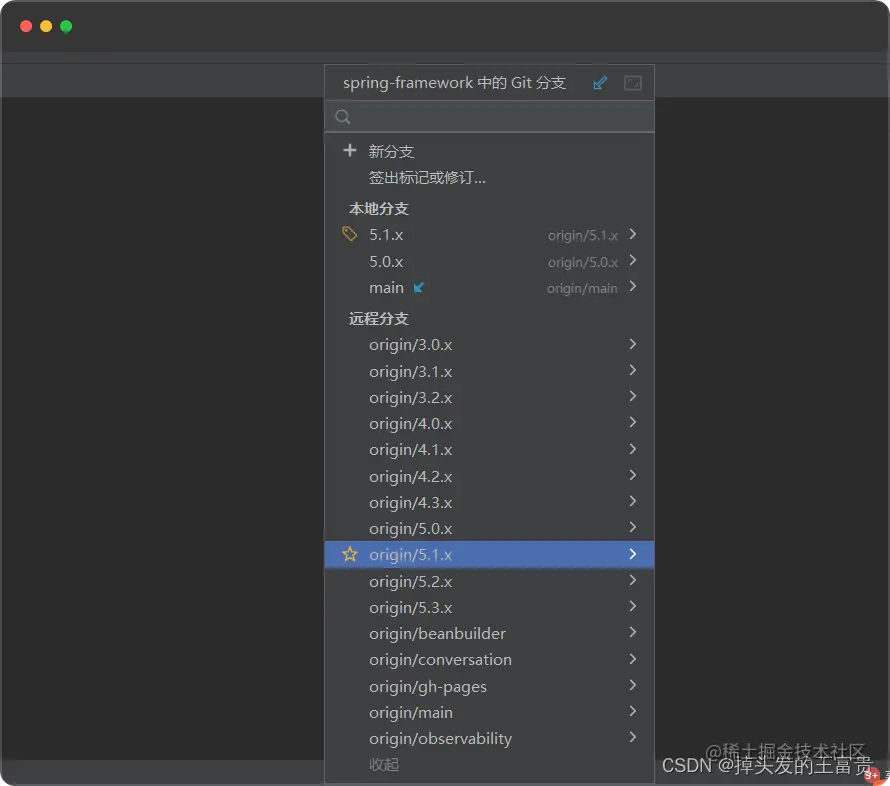Expand chevron for origin/4.3.x
The width and height of the screenshot is (890, 786).
pos(633,501)
